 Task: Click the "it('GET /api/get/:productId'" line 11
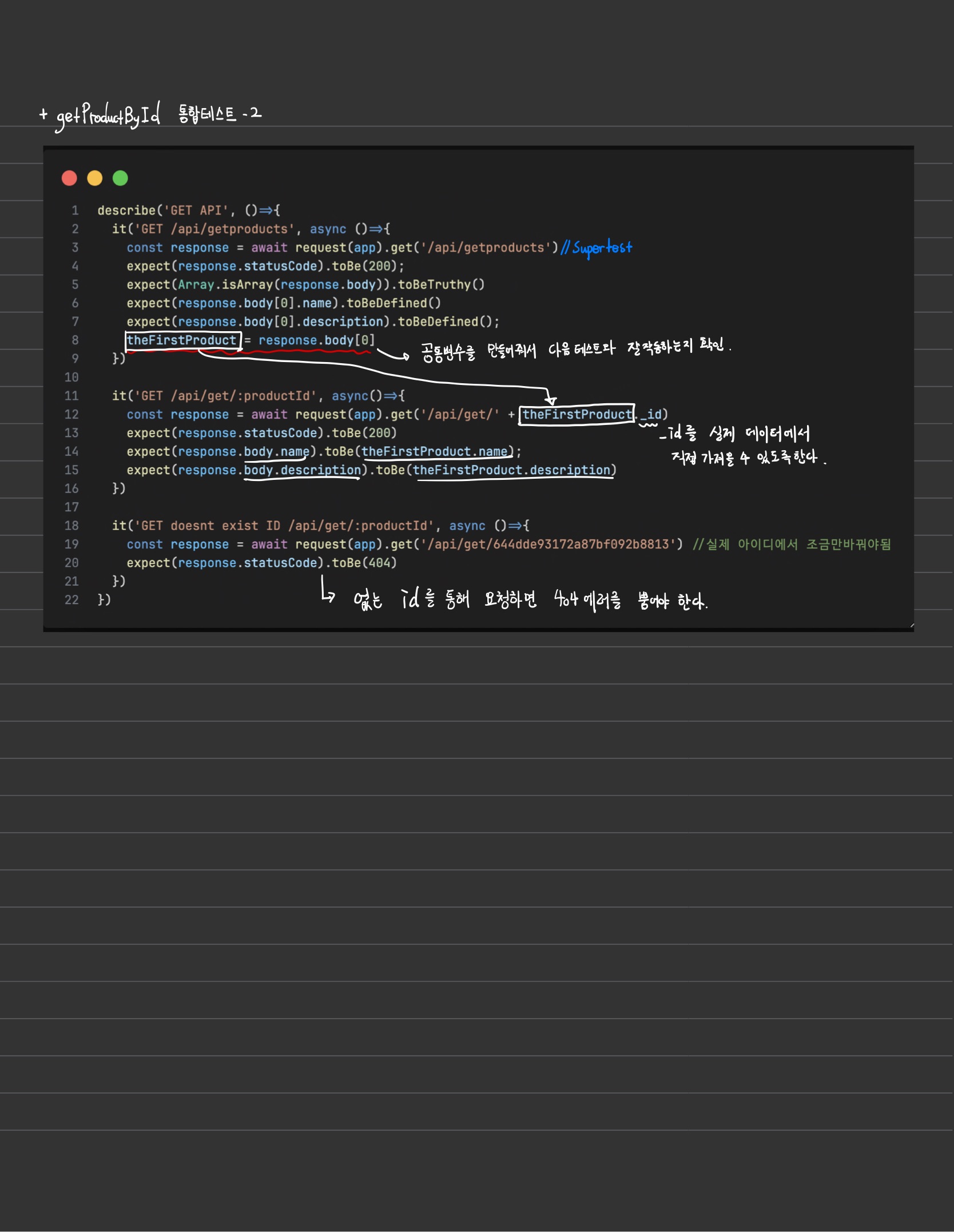[258, 396]
